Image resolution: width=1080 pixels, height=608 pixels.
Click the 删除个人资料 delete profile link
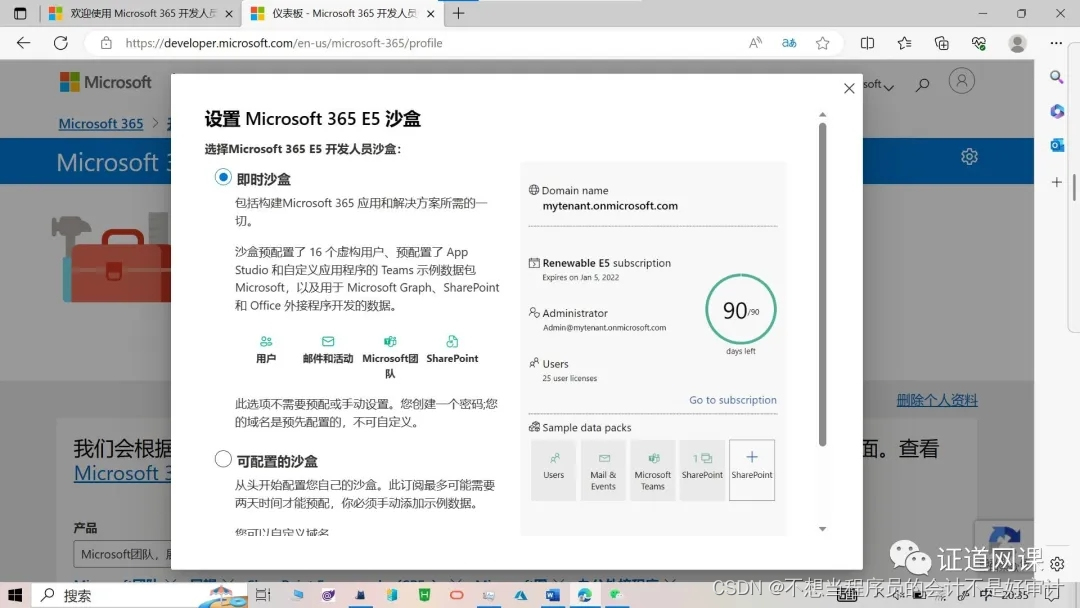(x=937, y=400)
